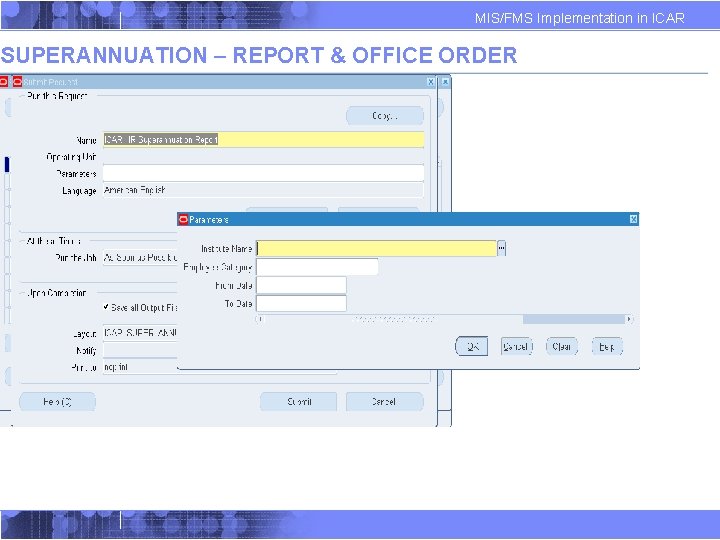The width and height of the screenshot is (720, 540).
Task: Click the Help button in Parameters dialog
Action: point(607,347)
